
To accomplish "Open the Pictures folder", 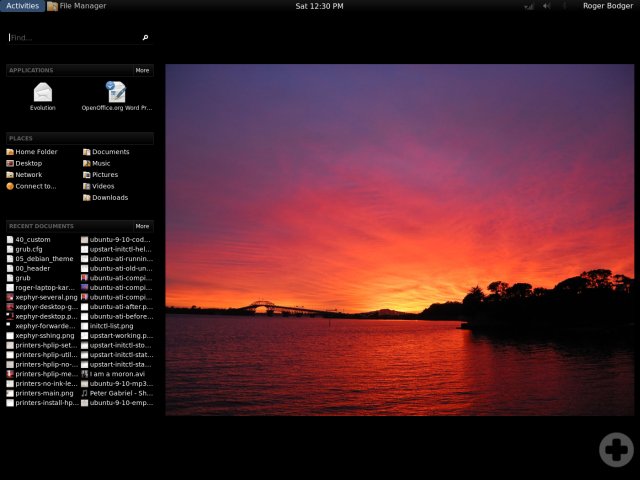I will 100,175.
